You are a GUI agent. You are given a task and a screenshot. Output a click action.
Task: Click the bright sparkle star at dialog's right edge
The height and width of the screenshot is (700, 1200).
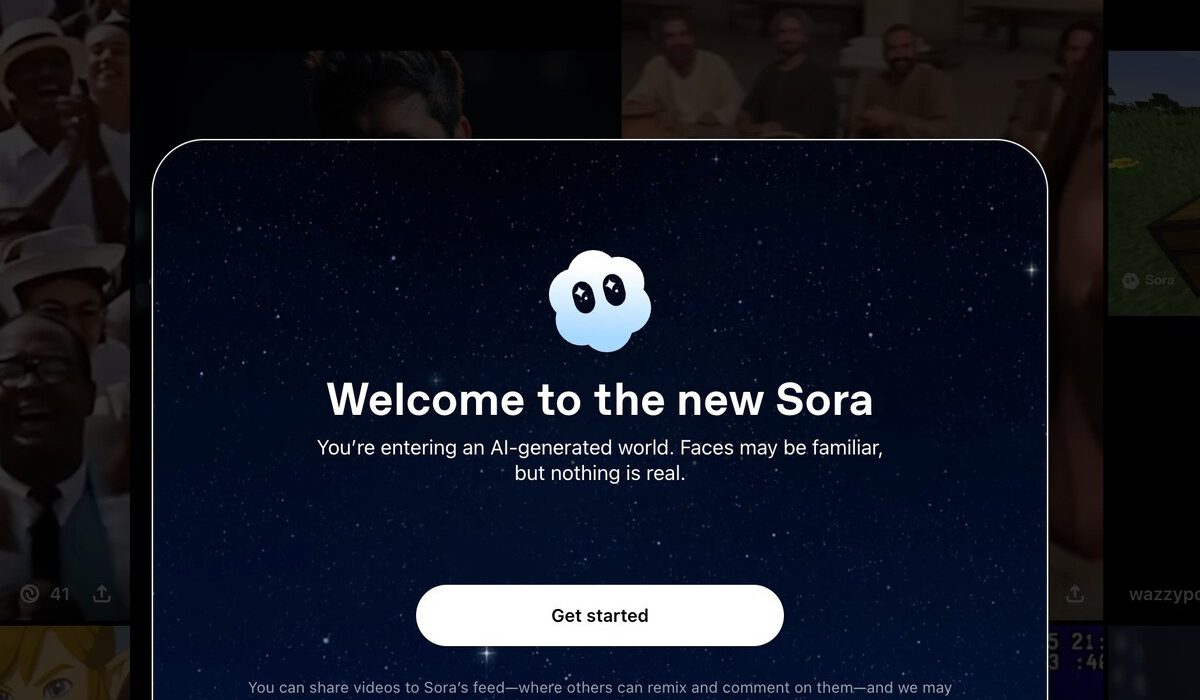(x=1030, y=269)
